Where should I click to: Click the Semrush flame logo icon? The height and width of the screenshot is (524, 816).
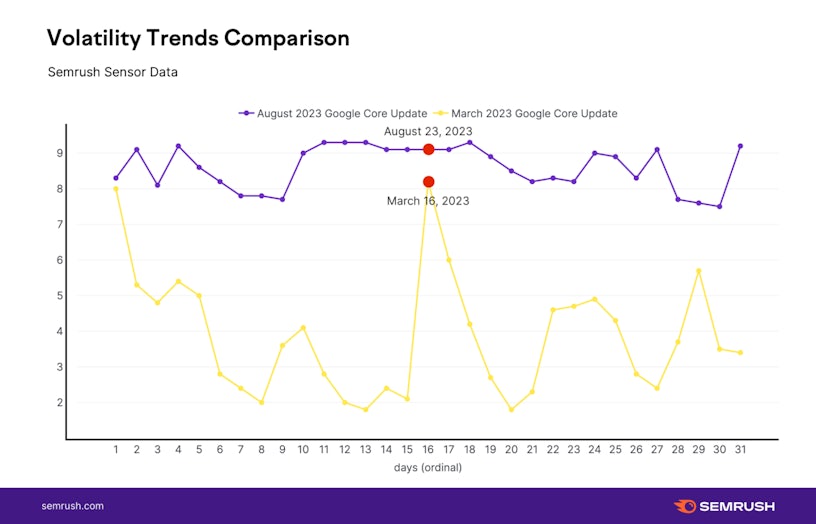687,506
